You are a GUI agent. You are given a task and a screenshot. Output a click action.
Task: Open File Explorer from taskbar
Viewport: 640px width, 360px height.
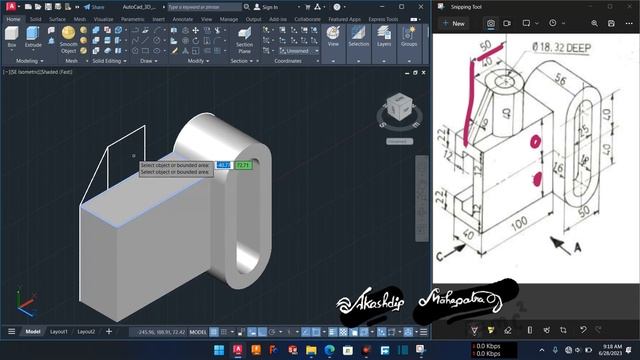[311, 350]
